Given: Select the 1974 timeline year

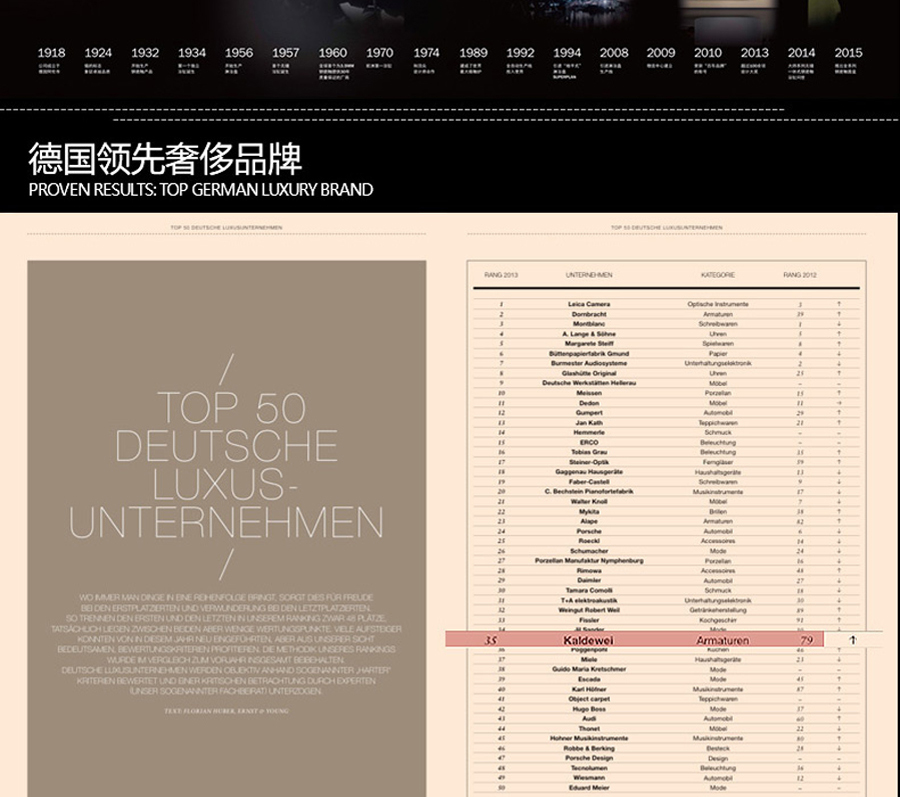Looking at the screenshot, I should pyautogui.click(x=426, y=53).
